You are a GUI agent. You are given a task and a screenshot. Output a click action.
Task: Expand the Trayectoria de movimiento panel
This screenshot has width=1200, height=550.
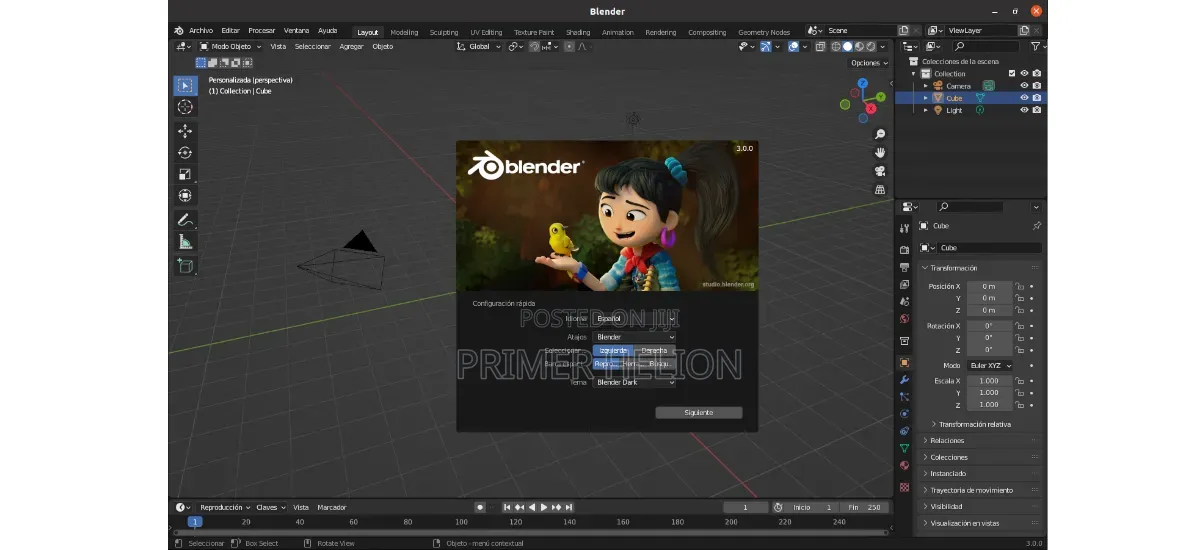point(981,490)
